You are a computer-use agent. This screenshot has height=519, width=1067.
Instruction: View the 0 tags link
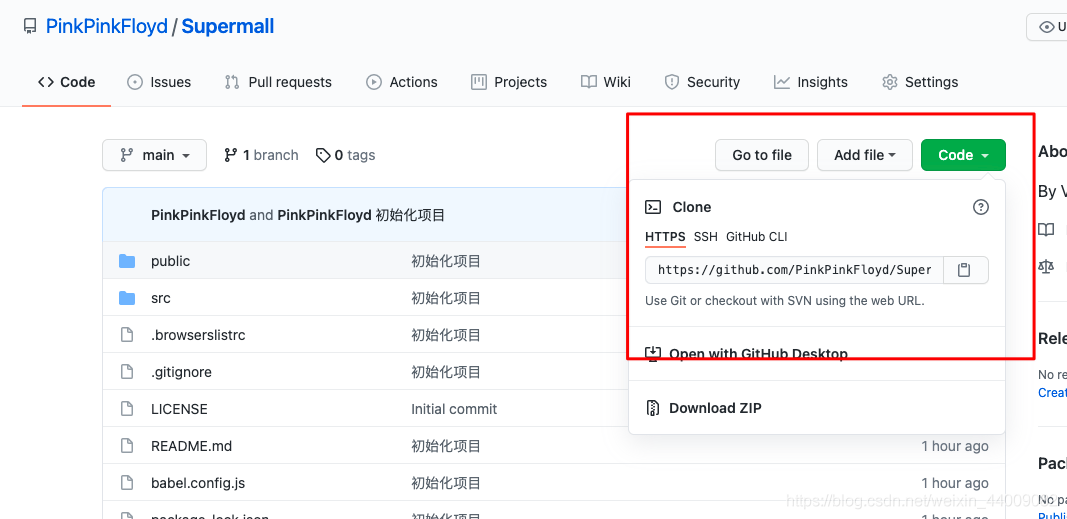point(346,155)
